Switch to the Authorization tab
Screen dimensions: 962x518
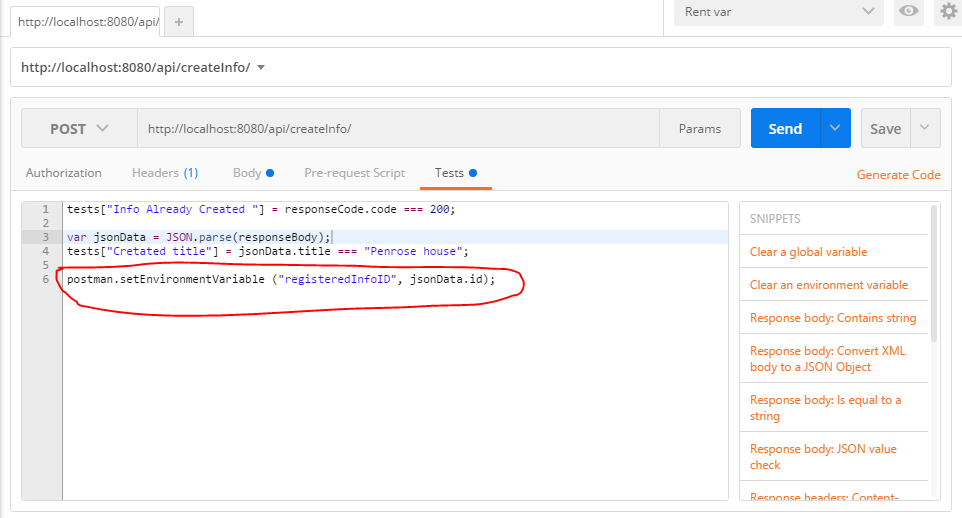click(x=64, y=173)
